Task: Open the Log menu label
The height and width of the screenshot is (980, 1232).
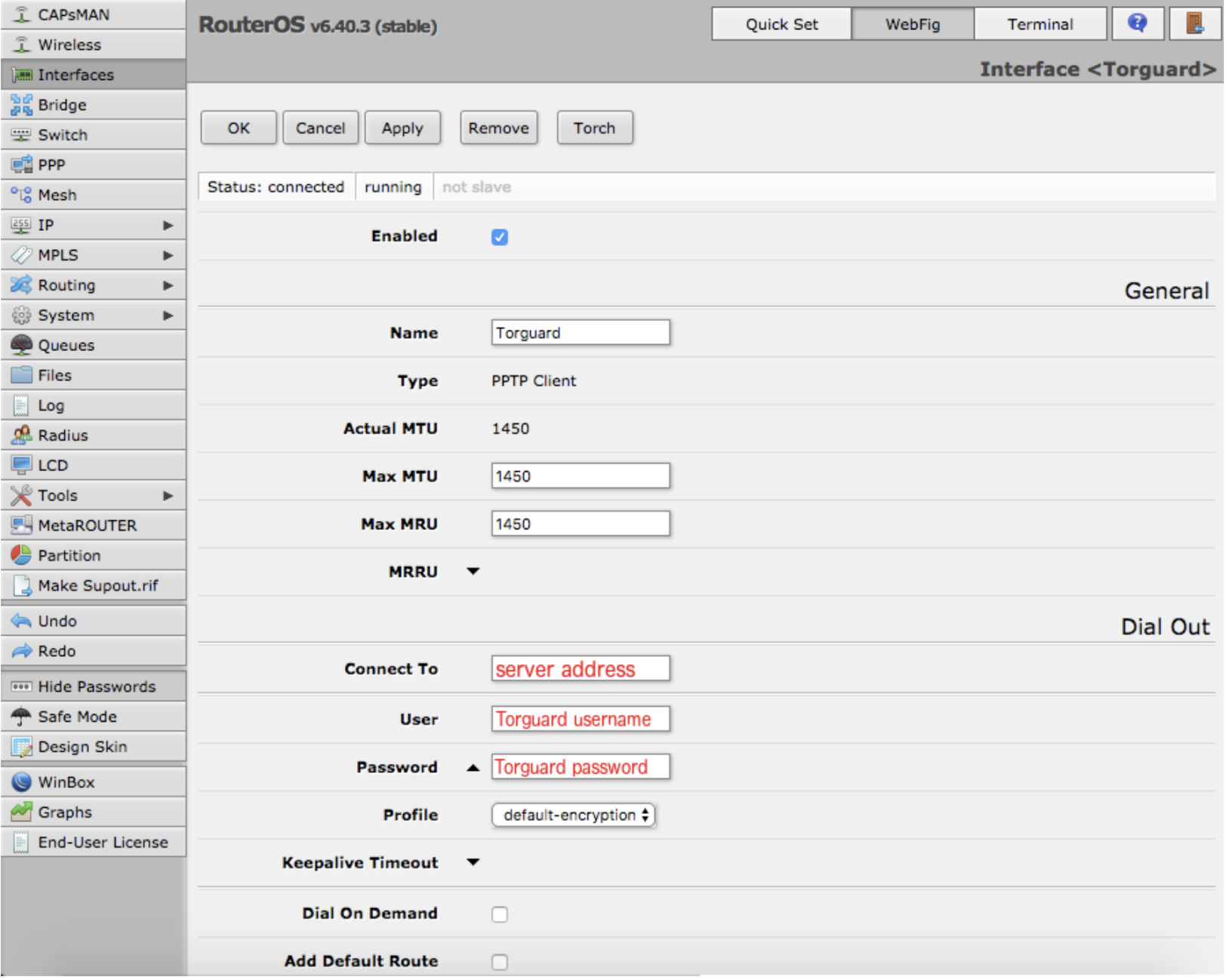Action: pyautogui.click(x=51, y=405)
